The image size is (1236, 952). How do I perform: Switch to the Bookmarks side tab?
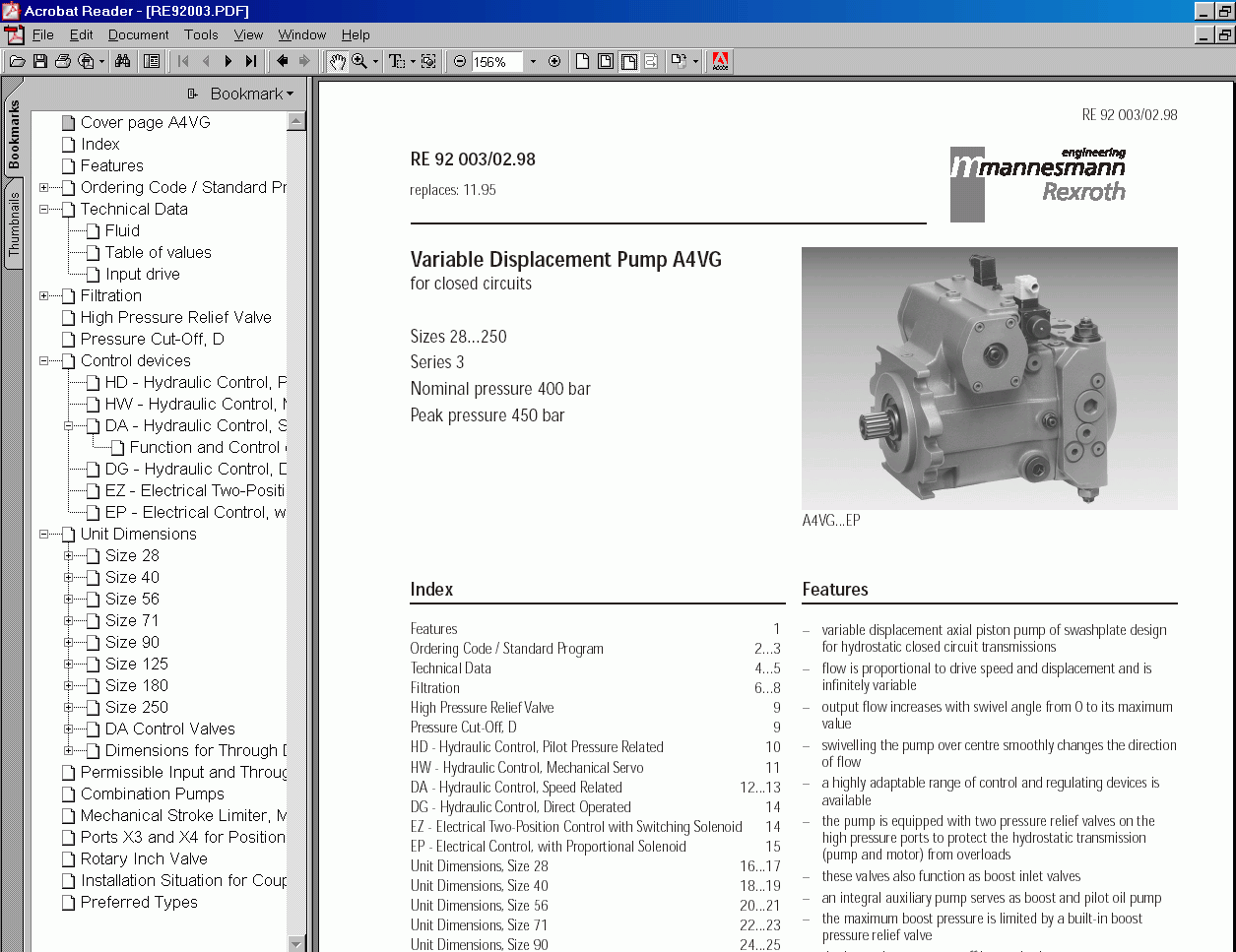[x=14, y=136]
